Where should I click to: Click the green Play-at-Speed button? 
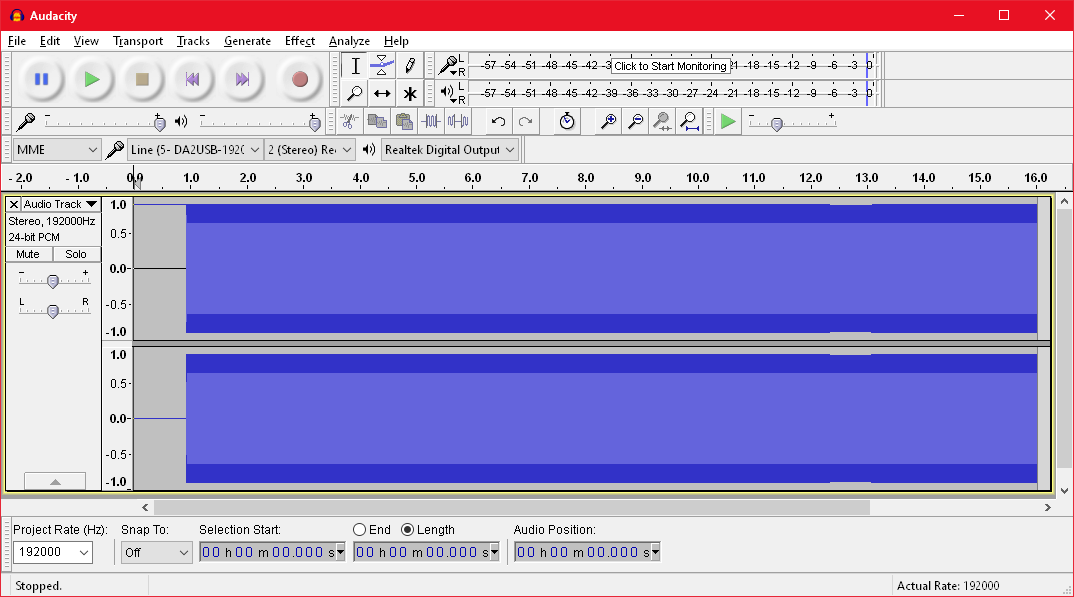coord(728,122)
